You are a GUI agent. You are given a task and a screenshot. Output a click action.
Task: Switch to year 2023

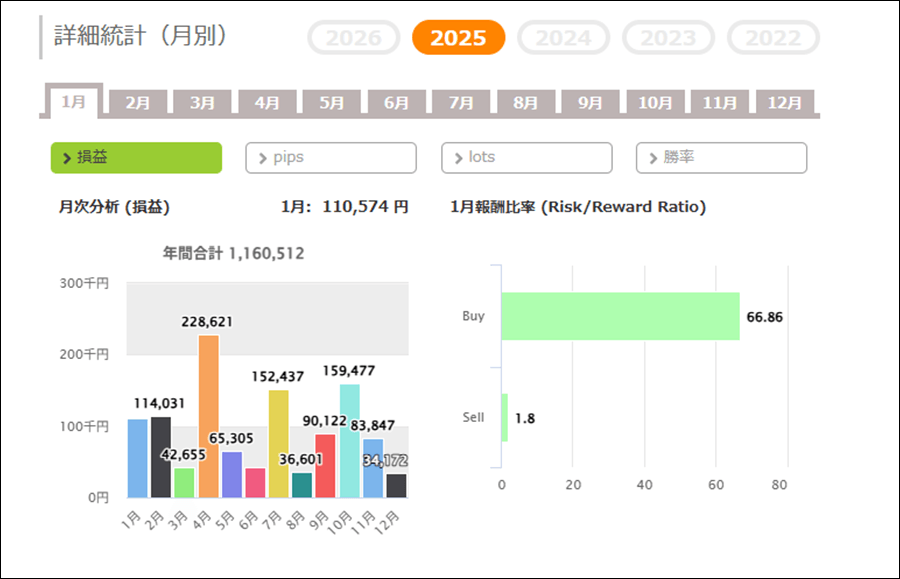(x=668, y=38)
